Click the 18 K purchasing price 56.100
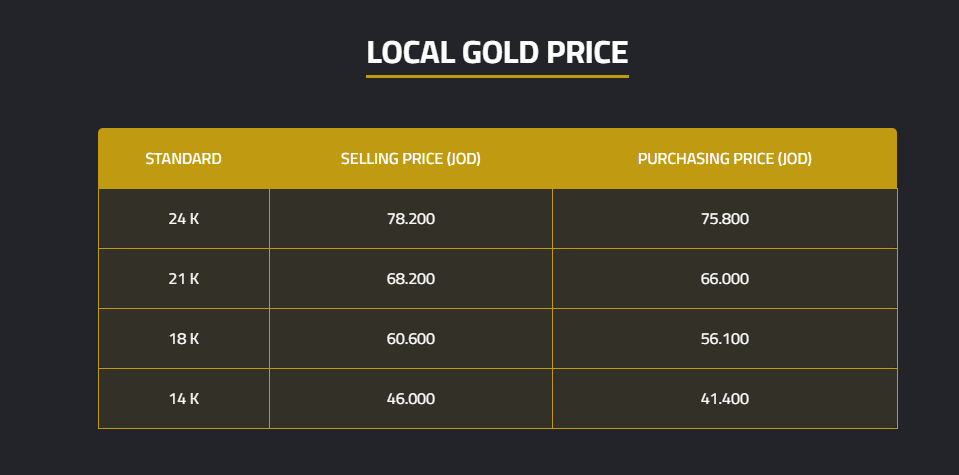The width and height of the screenshot is (959, 475). pyautogui.click(x=724, y=338)
